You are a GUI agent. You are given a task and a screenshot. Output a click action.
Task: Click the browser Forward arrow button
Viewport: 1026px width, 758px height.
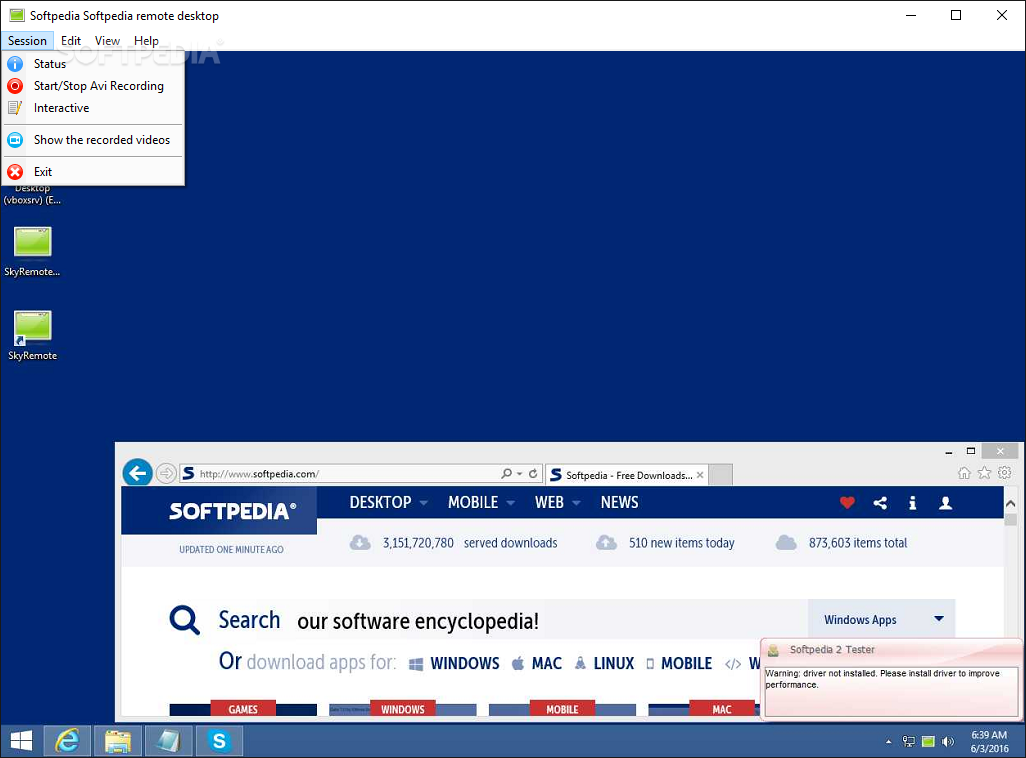pyautogui.click(x=166, y=473)
